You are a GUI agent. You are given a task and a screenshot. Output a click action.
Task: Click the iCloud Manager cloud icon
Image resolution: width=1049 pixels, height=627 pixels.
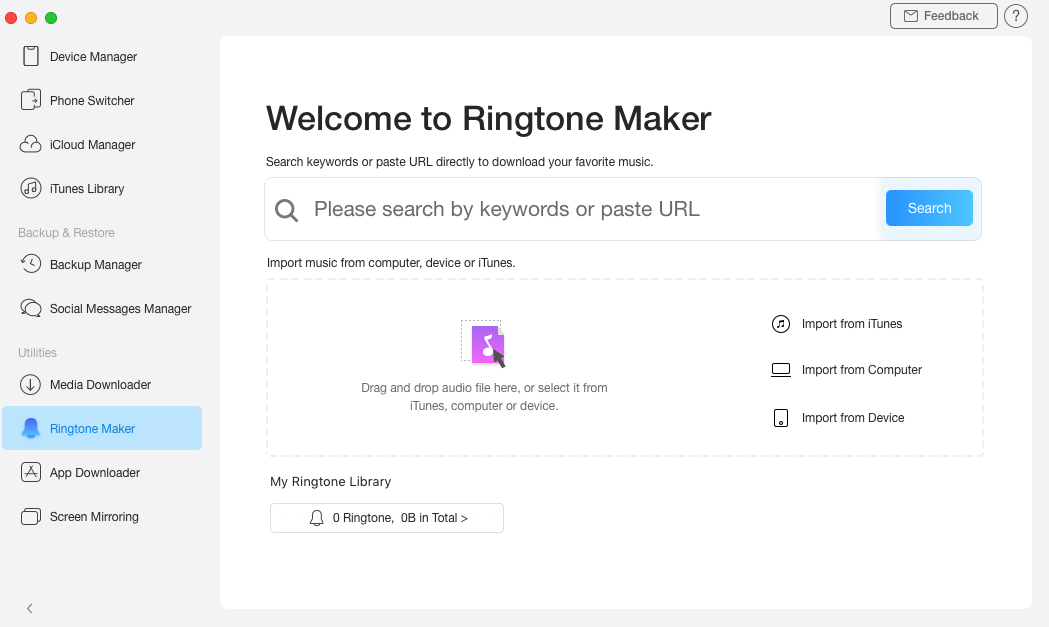(31, 145)
